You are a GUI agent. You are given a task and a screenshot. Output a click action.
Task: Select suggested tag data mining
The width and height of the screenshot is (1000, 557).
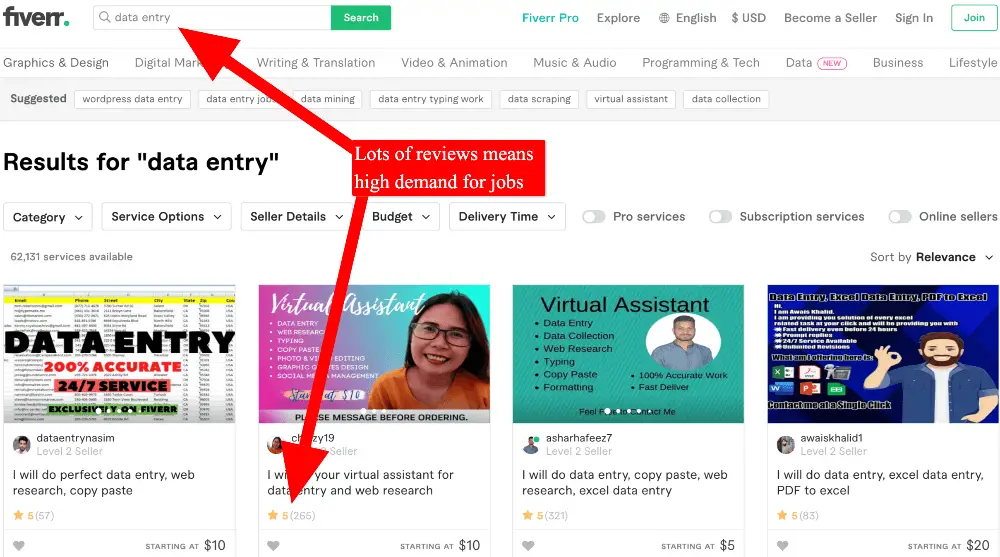[x=328, y=99]
